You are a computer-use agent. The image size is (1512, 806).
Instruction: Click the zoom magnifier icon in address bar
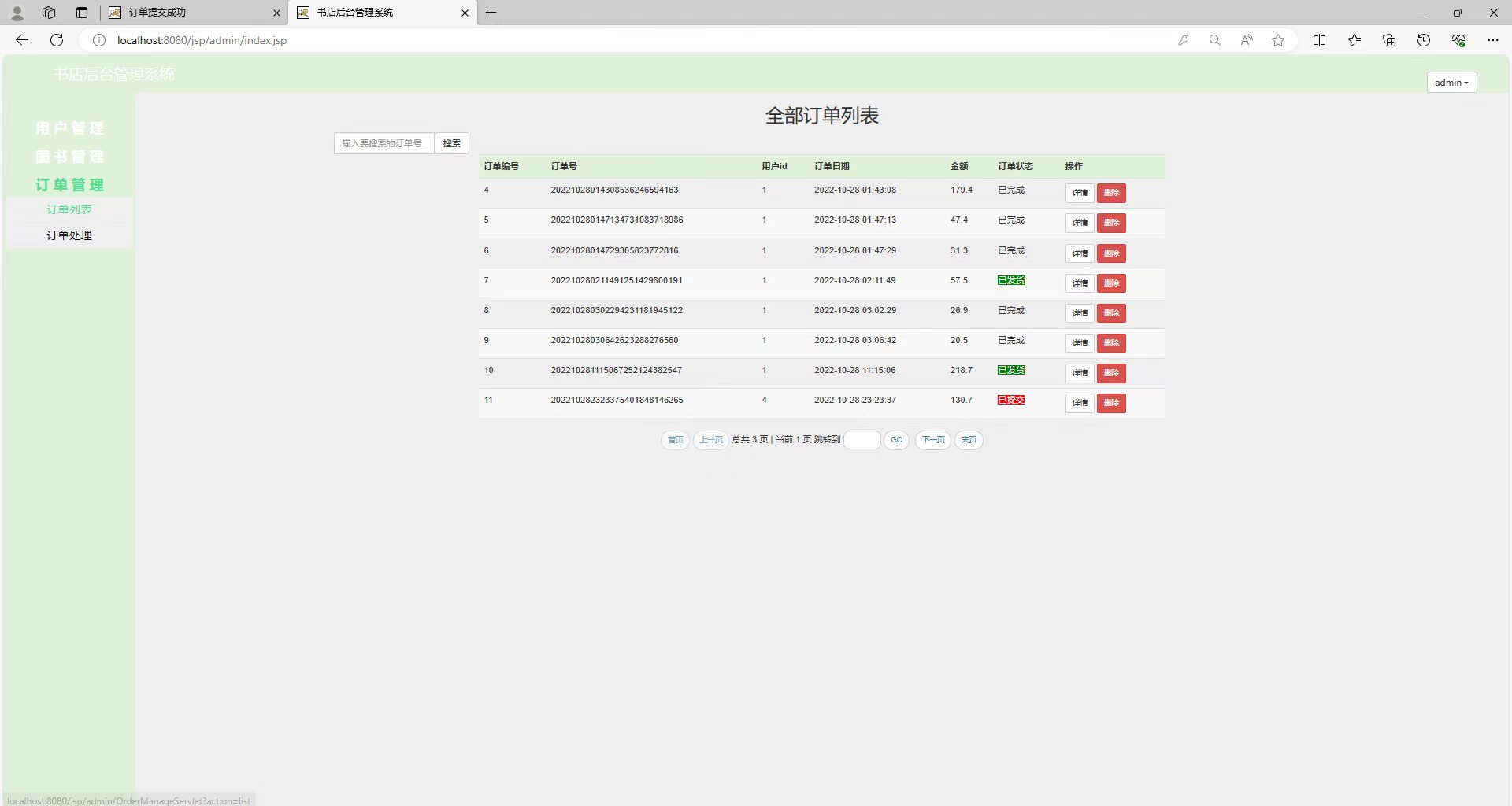pyautogui.click(x=1215, y=40)
